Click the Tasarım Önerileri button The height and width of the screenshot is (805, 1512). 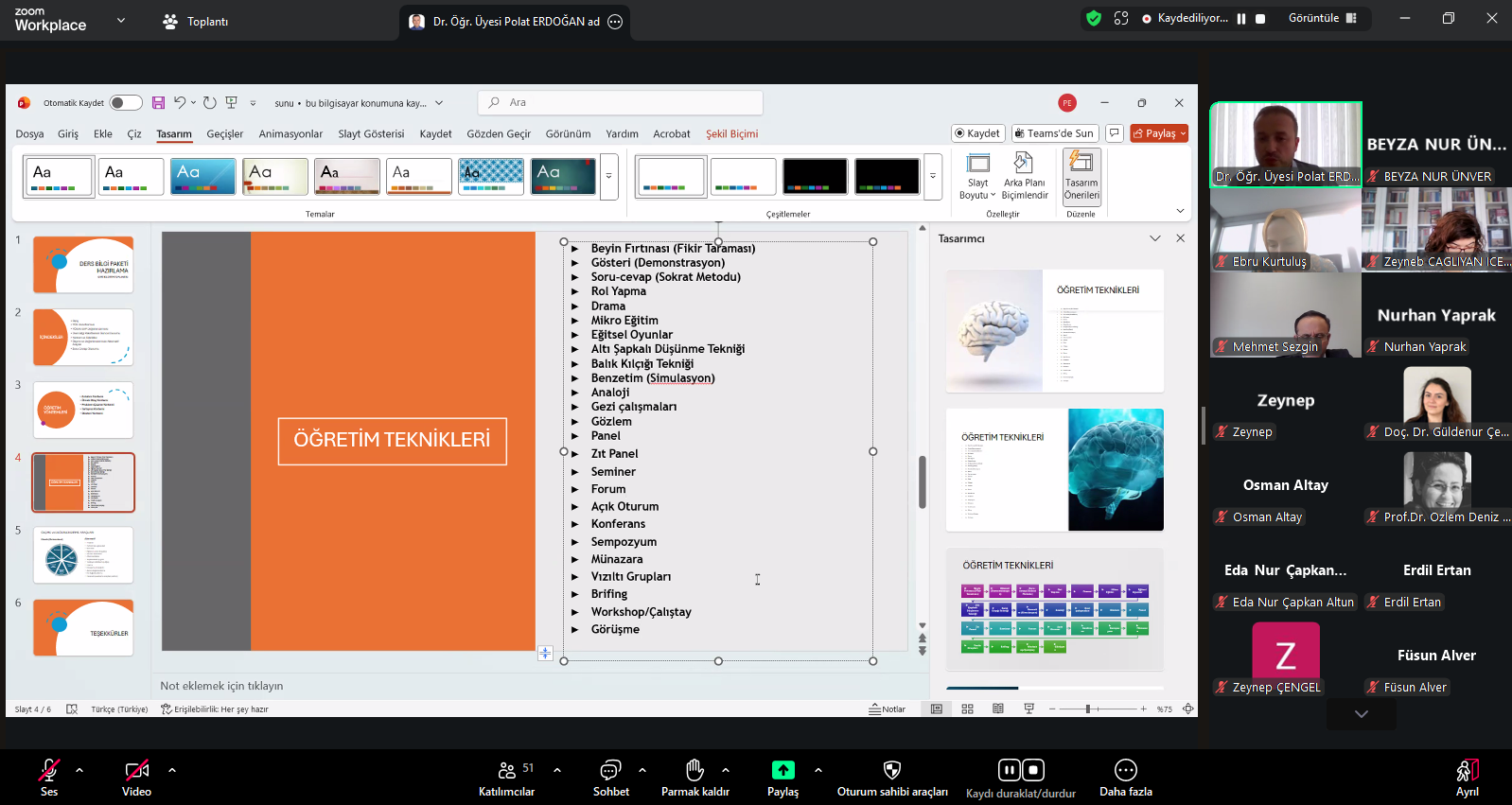pyautogui.click(x=1081, y=165)
